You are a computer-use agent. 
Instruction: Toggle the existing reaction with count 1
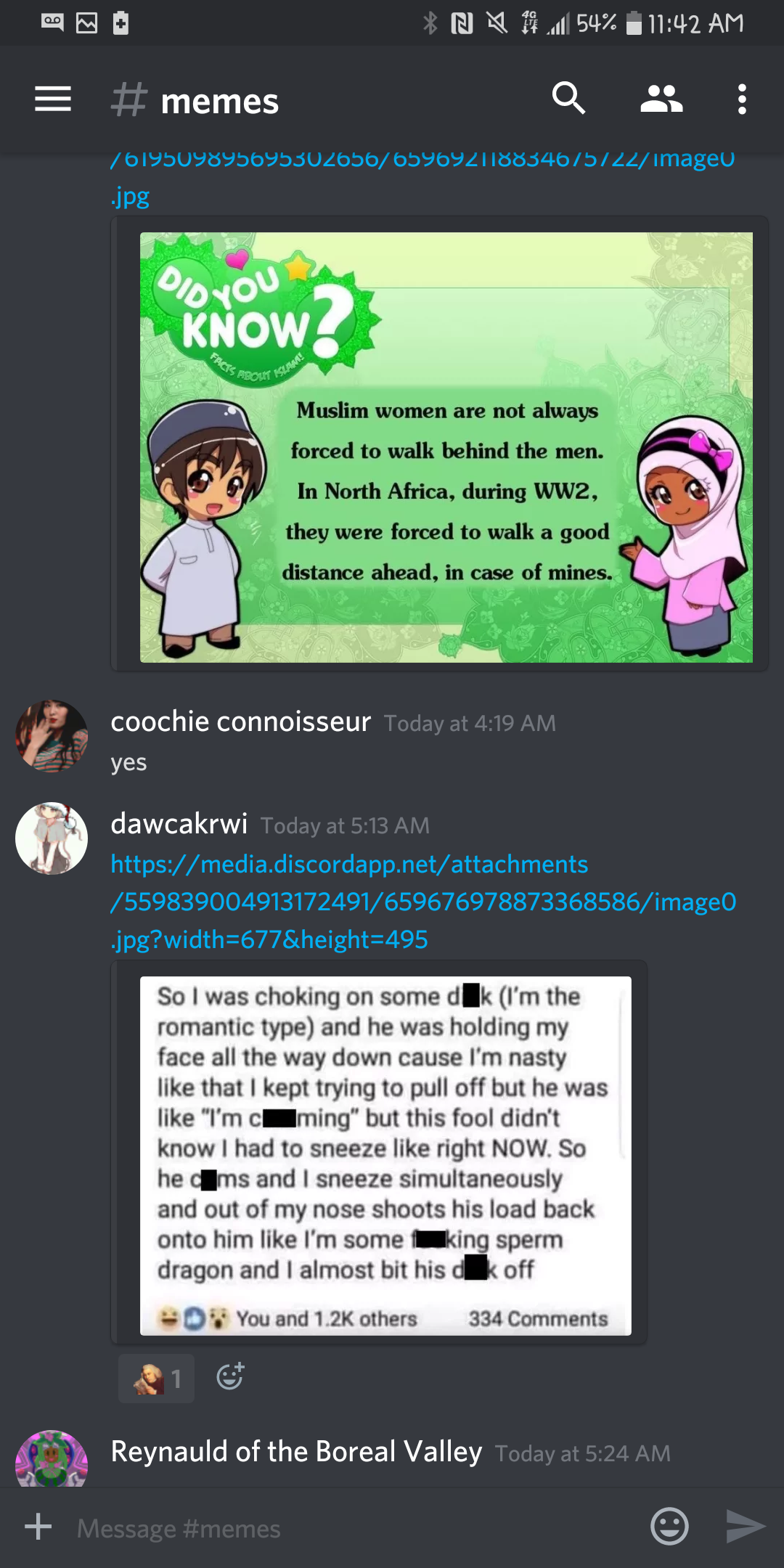coord(157,1378)
